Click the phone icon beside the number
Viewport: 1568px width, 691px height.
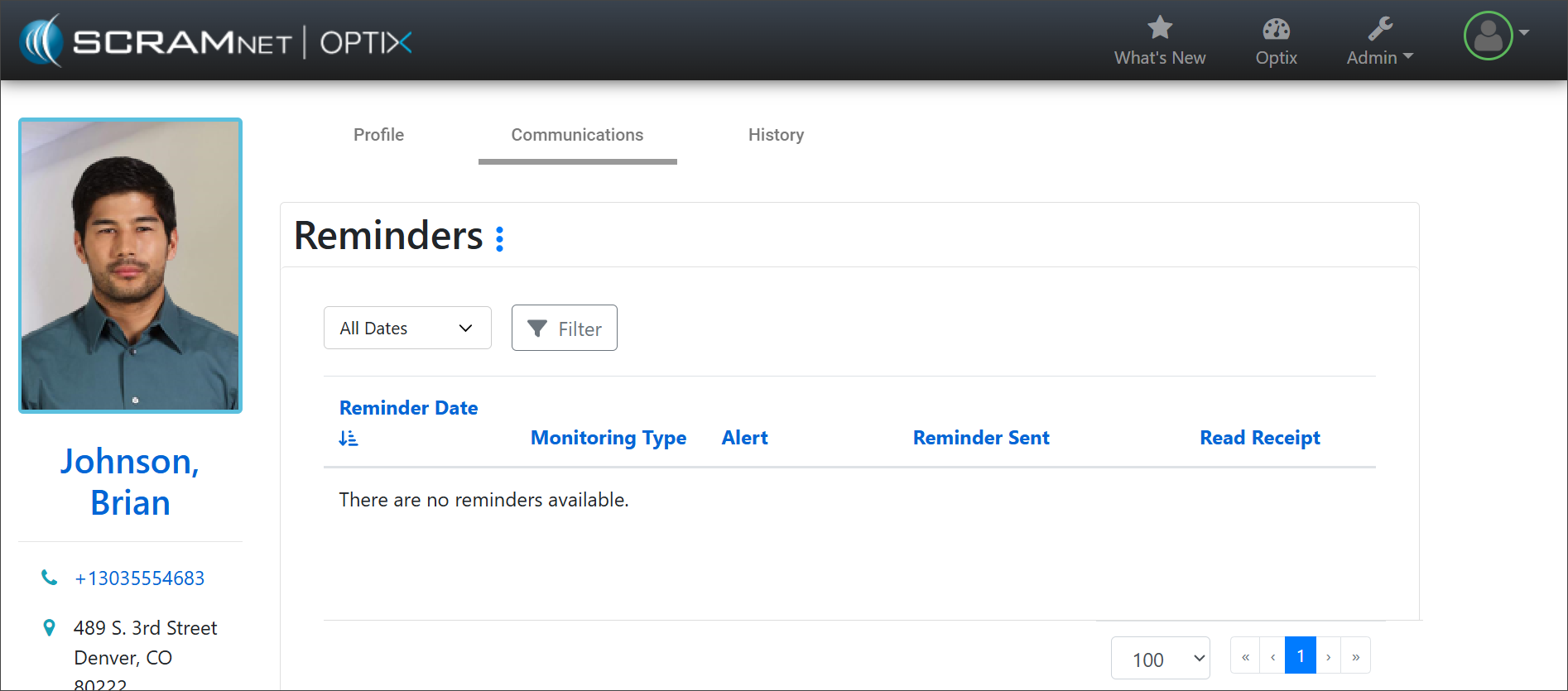50,578
